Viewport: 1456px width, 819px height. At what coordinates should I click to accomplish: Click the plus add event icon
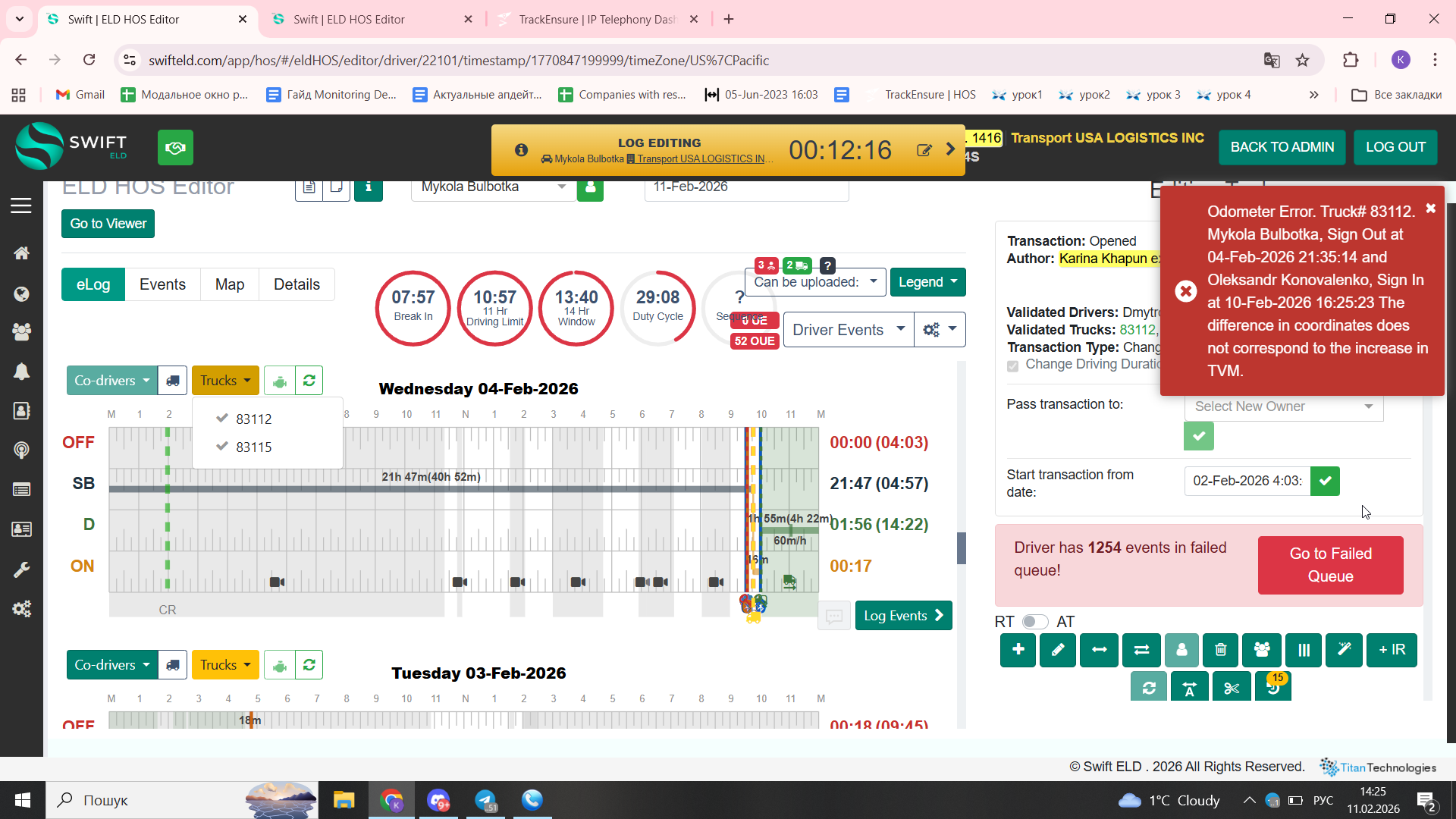(1018, 650)
